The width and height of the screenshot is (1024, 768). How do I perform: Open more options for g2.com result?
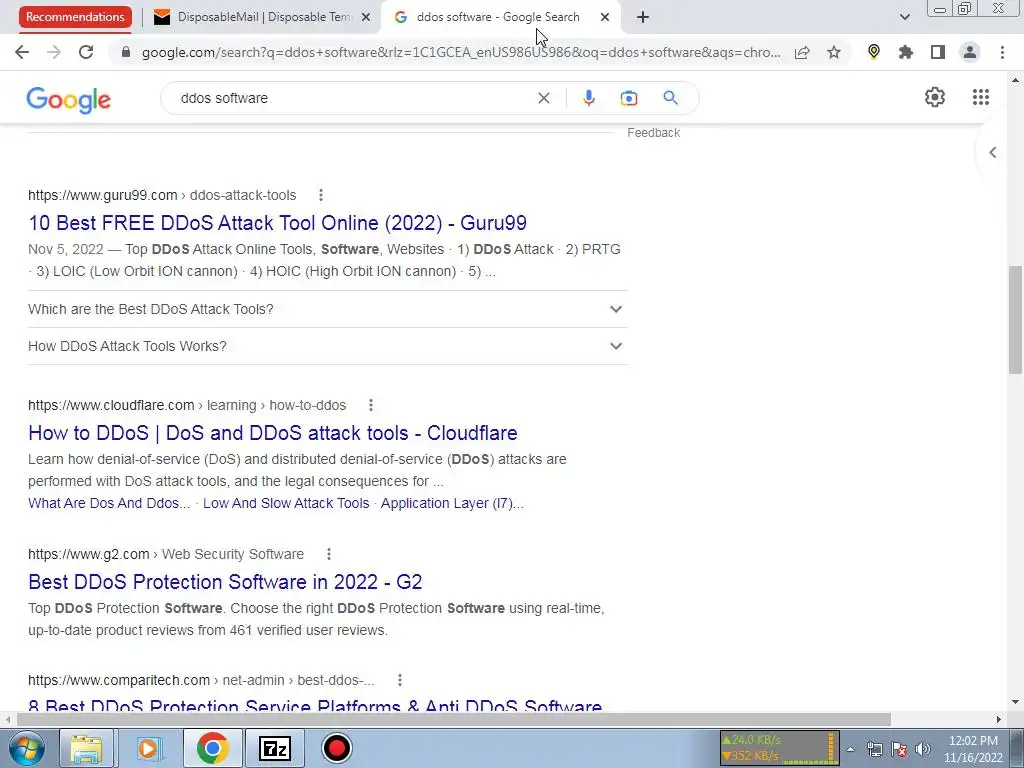(329, 554)
